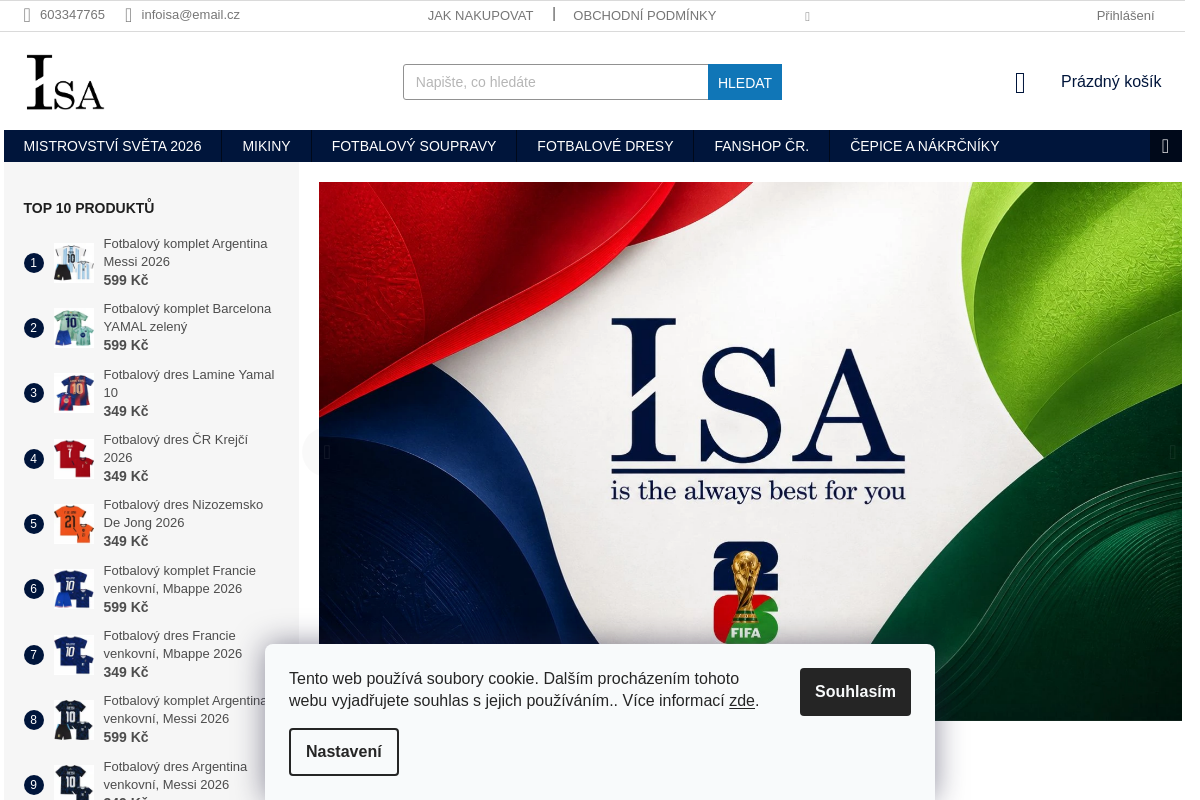1200x800 pixels.
Task: Open the Mikiny menu category
Action: 267,146
